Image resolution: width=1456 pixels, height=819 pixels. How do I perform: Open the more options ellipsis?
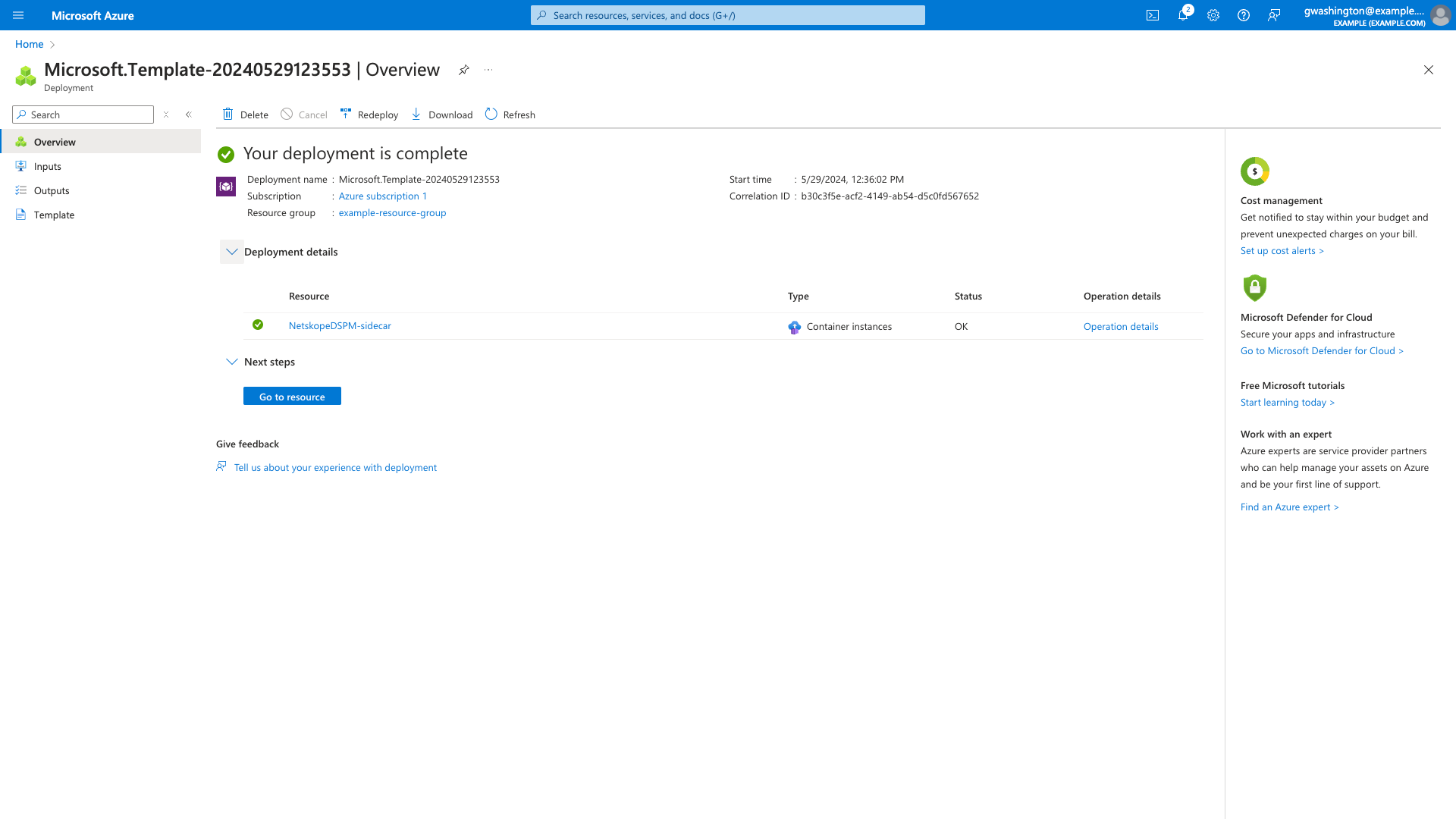click(488, 70)
